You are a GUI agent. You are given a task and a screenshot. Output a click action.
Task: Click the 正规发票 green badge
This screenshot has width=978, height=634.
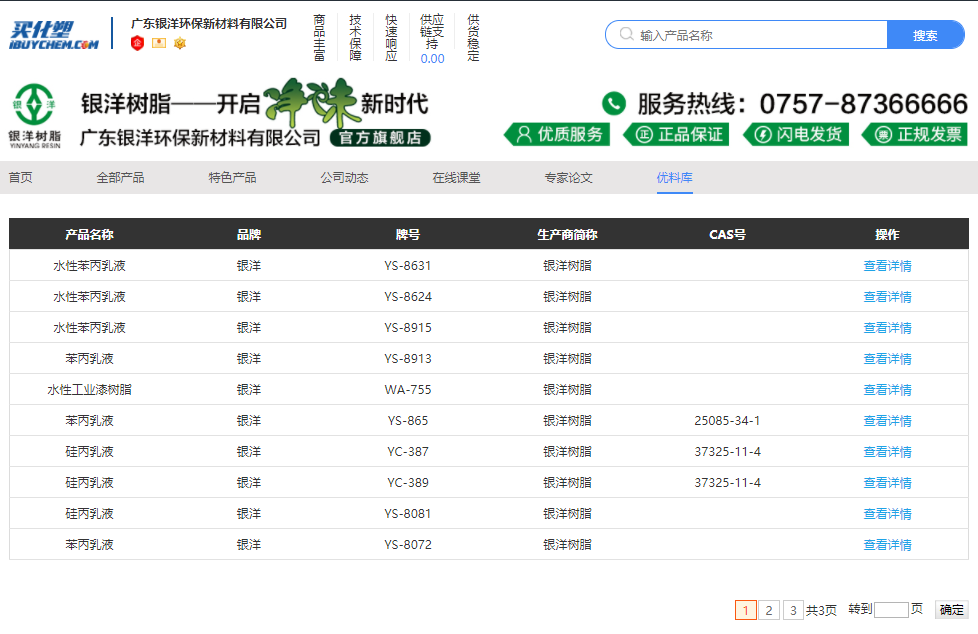coord(914,135)
